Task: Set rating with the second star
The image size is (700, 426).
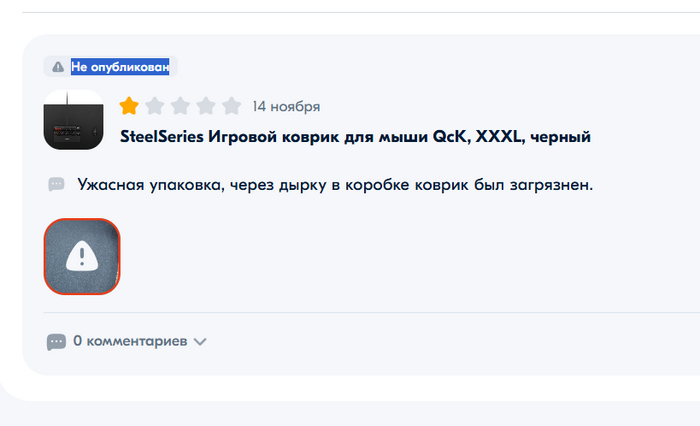Action: (x=155, y=106)
